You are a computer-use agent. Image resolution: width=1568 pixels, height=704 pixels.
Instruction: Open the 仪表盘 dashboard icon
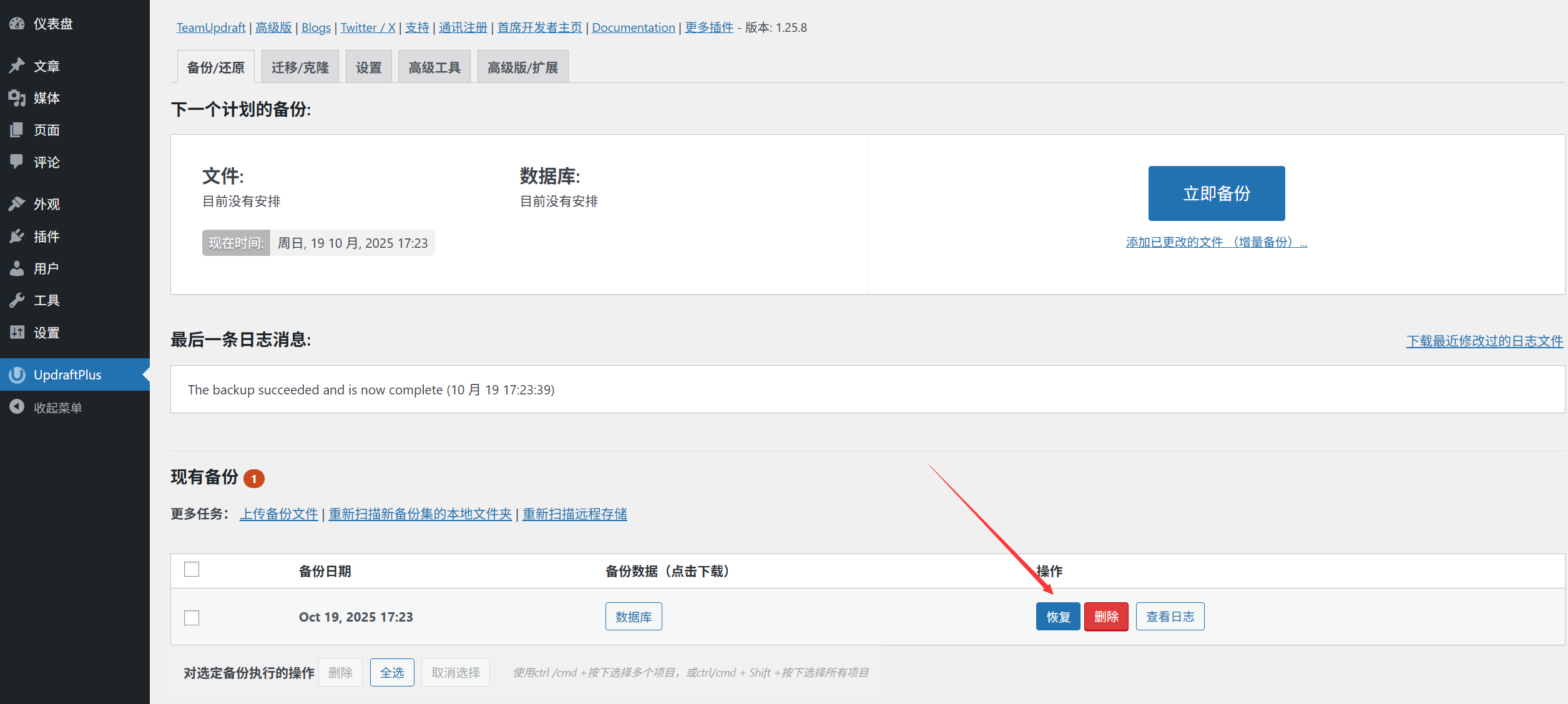[x=17, y=24]
